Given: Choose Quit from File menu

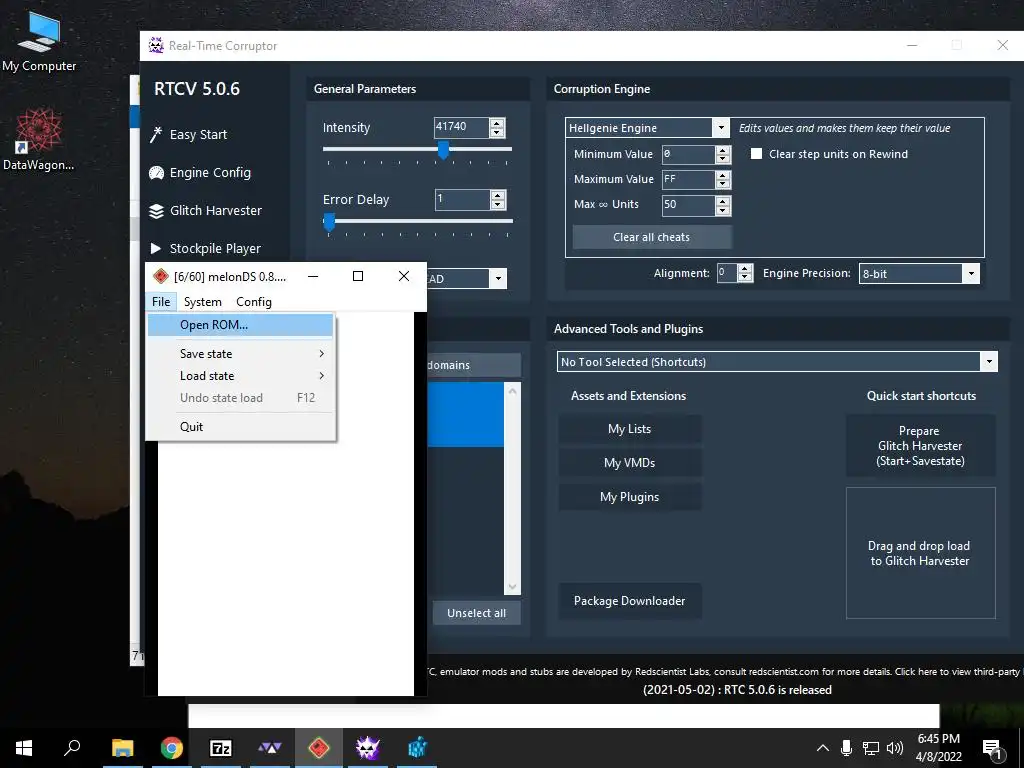Looking at the screenshot, I should click(241, 427).
